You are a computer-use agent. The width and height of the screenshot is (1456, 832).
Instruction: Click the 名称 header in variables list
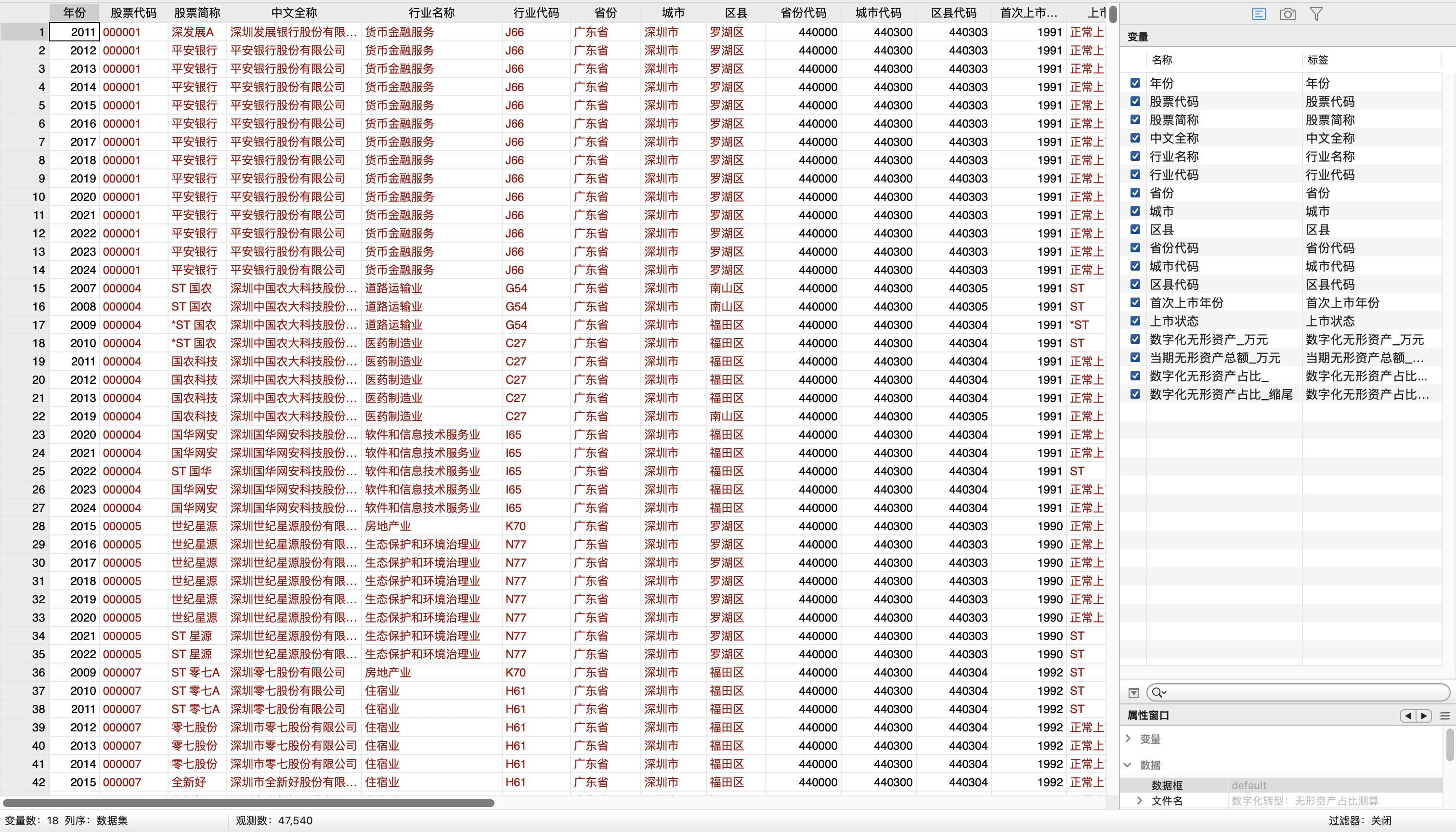pos(1162,59)
